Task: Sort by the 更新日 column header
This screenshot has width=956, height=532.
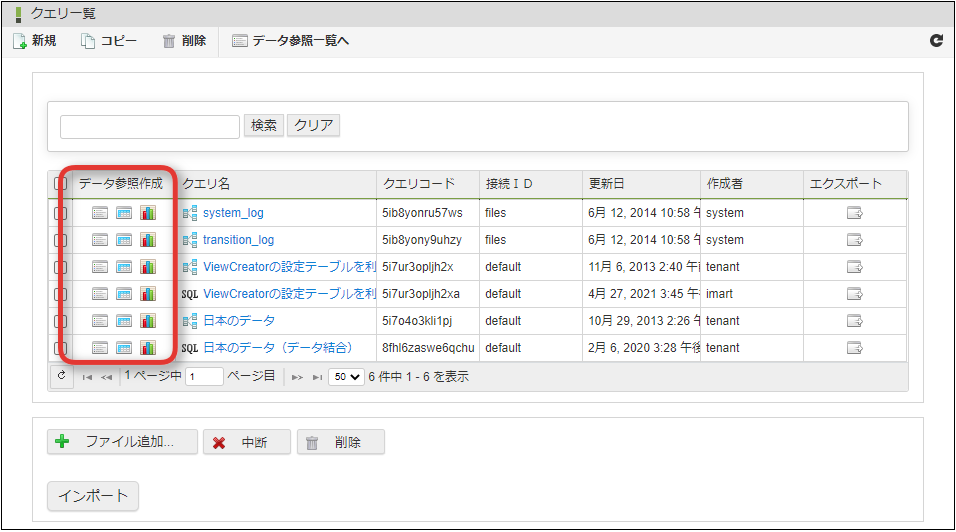Action: click(607, 184)
